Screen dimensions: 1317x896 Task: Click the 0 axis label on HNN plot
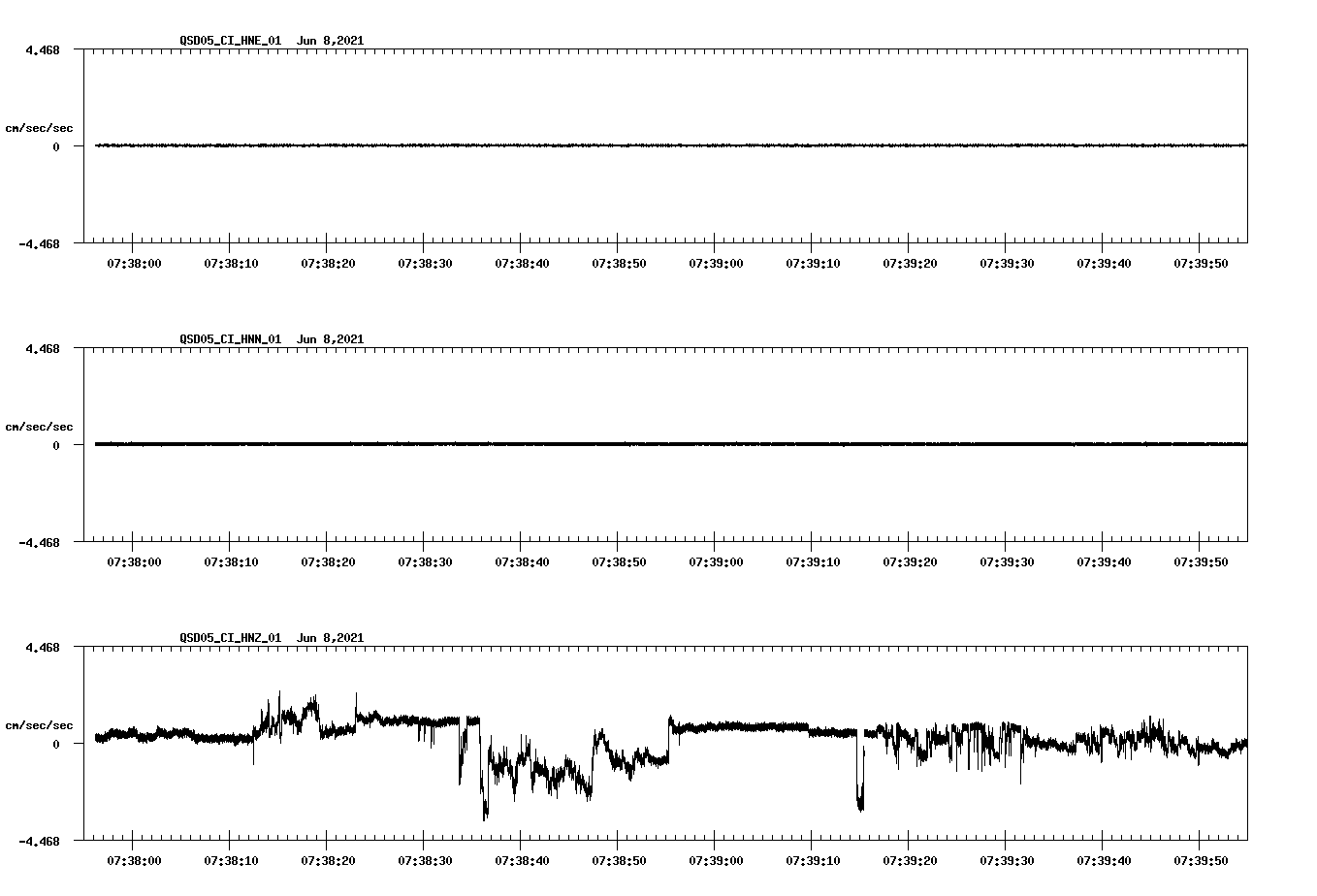tap(56, 446)
